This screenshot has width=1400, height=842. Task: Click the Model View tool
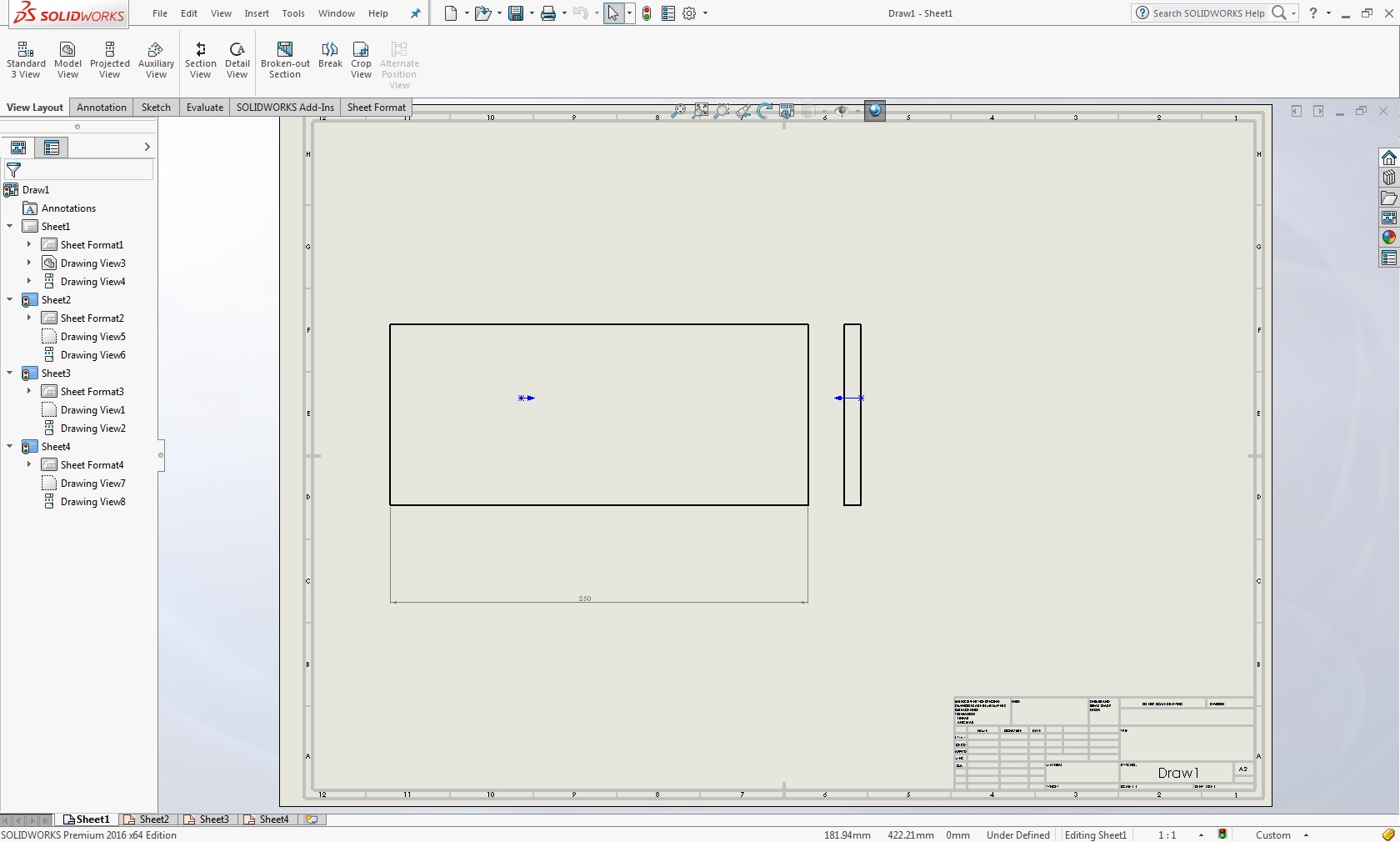(x=67, y=60)
